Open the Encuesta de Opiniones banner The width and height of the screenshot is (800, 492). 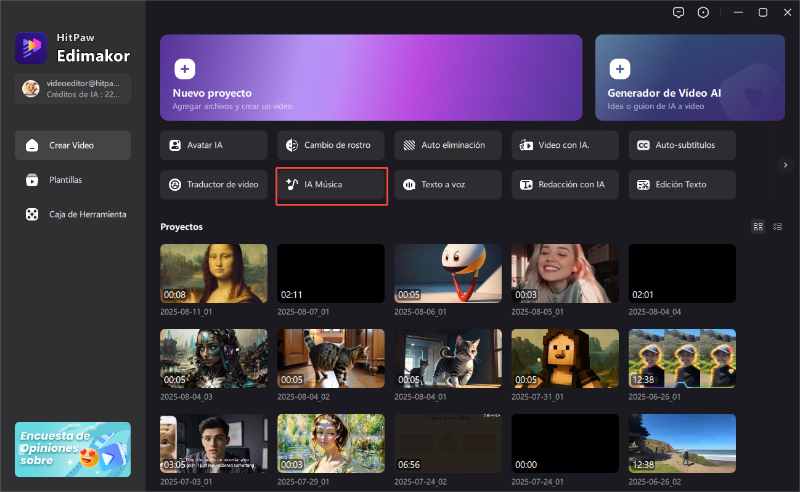coord(73,450)
